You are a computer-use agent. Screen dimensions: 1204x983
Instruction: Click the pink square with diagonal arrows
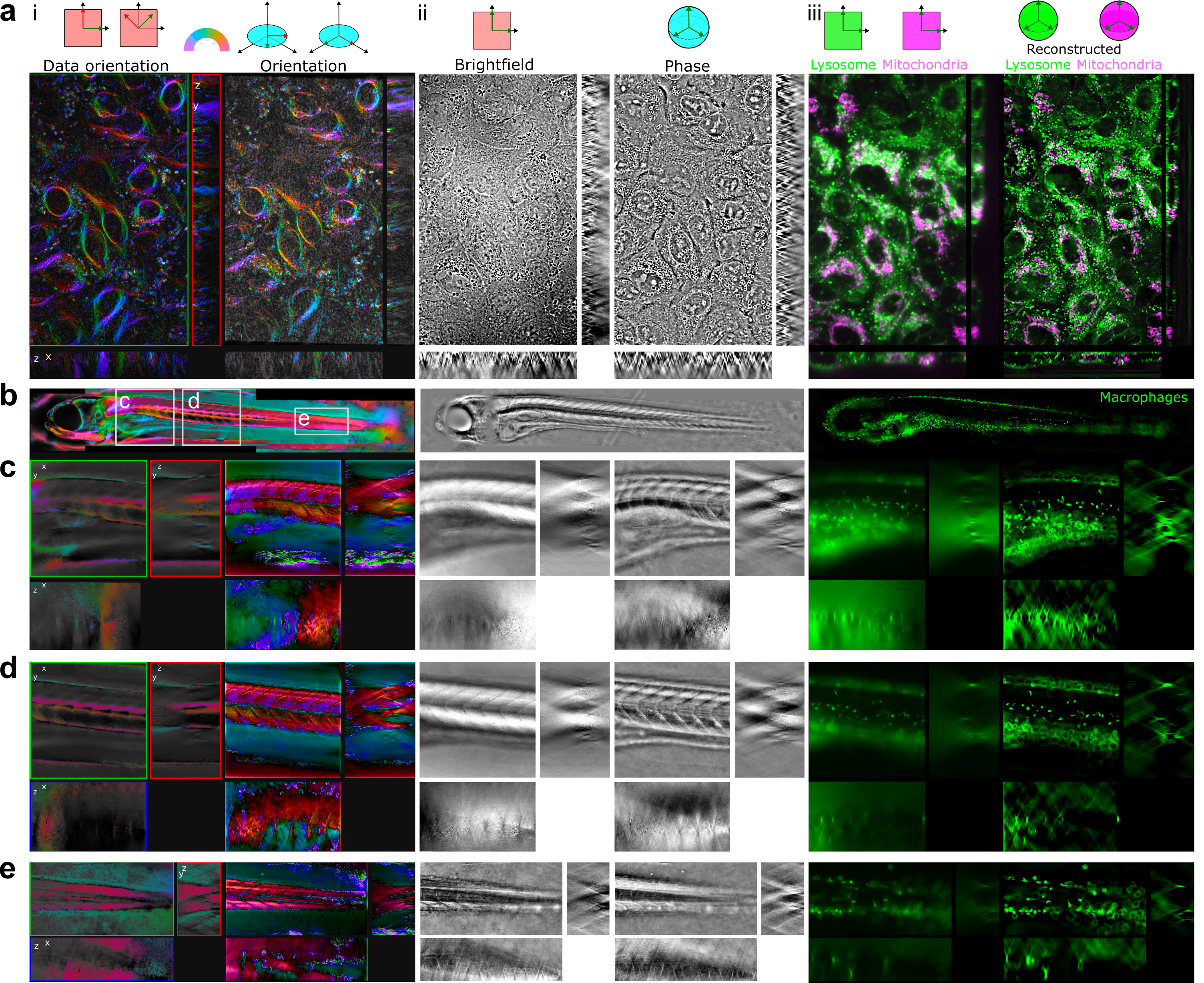pyautogui.click(x=138, y=28)
